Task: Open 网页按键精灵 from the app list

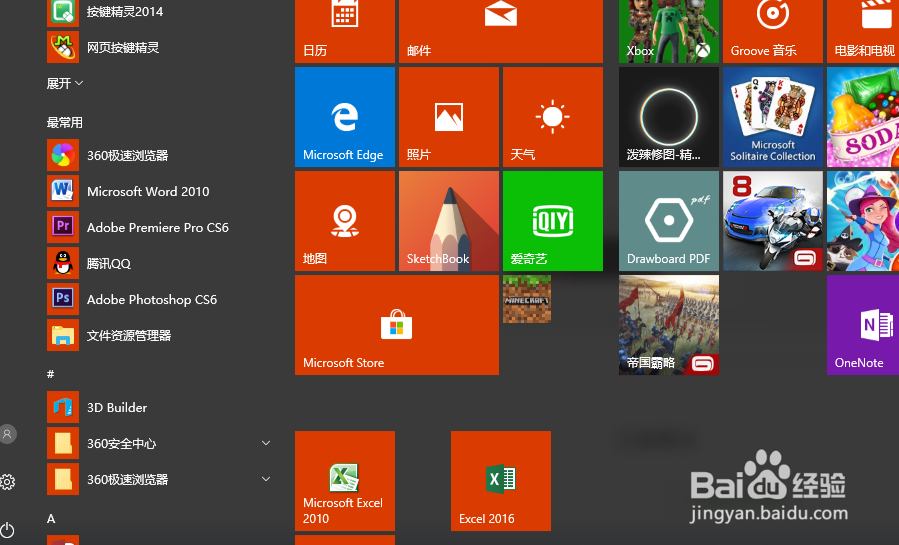Action: point(161,47)
